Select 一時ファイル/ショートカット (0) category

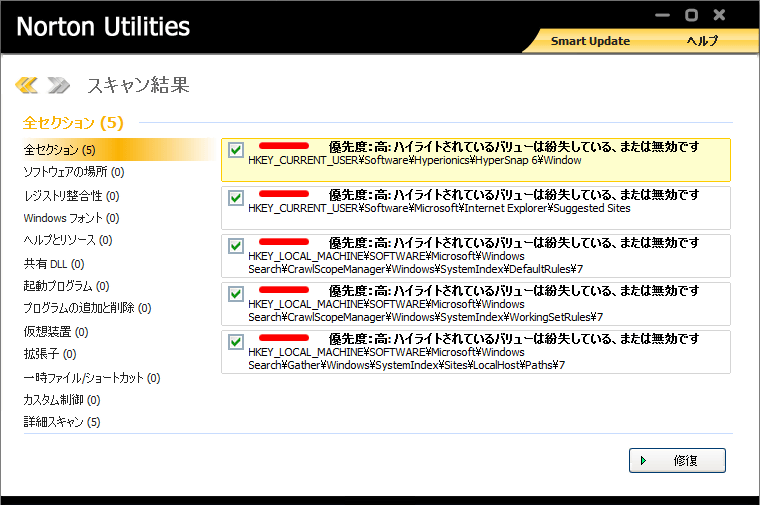tap(92, 378)
